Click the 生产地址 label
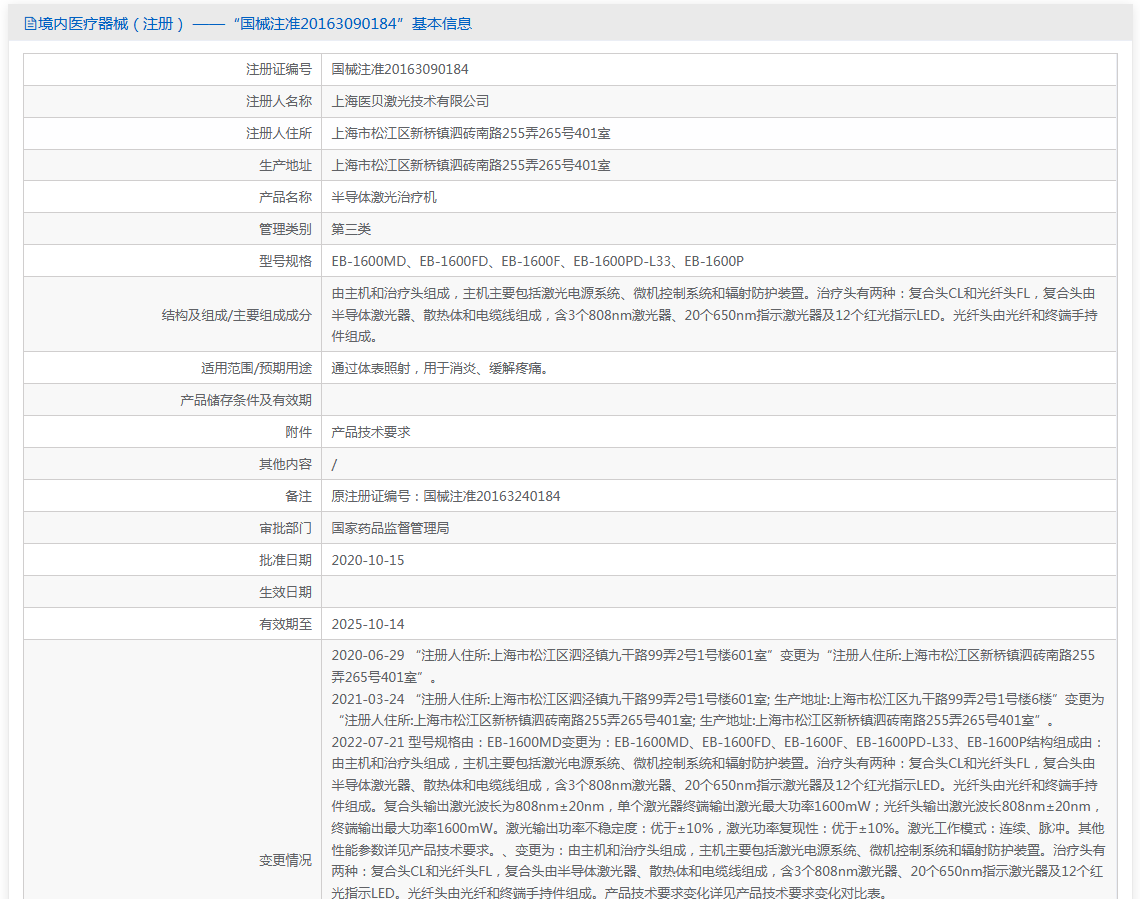 point(285,165)
